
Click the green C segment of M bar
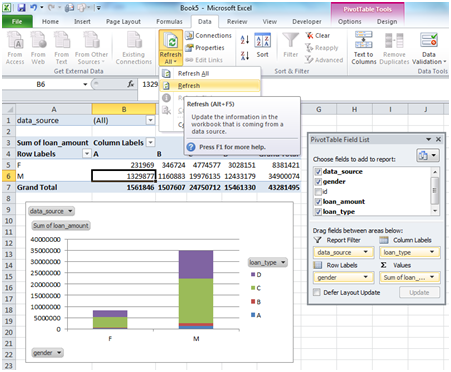(x=196, y=301)
